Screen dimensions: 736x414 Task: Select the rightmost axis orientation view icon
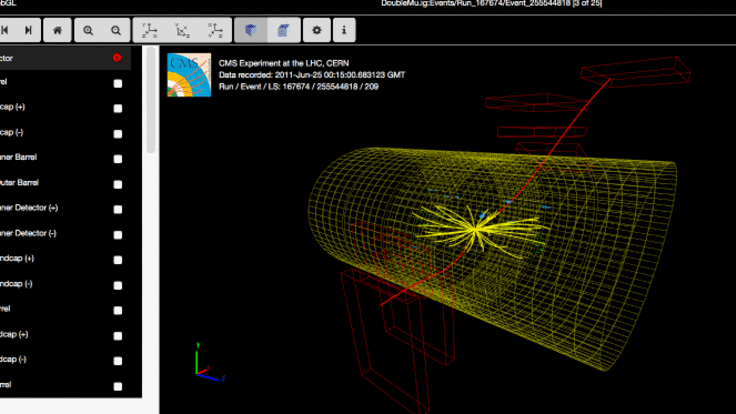click(213, 30)
